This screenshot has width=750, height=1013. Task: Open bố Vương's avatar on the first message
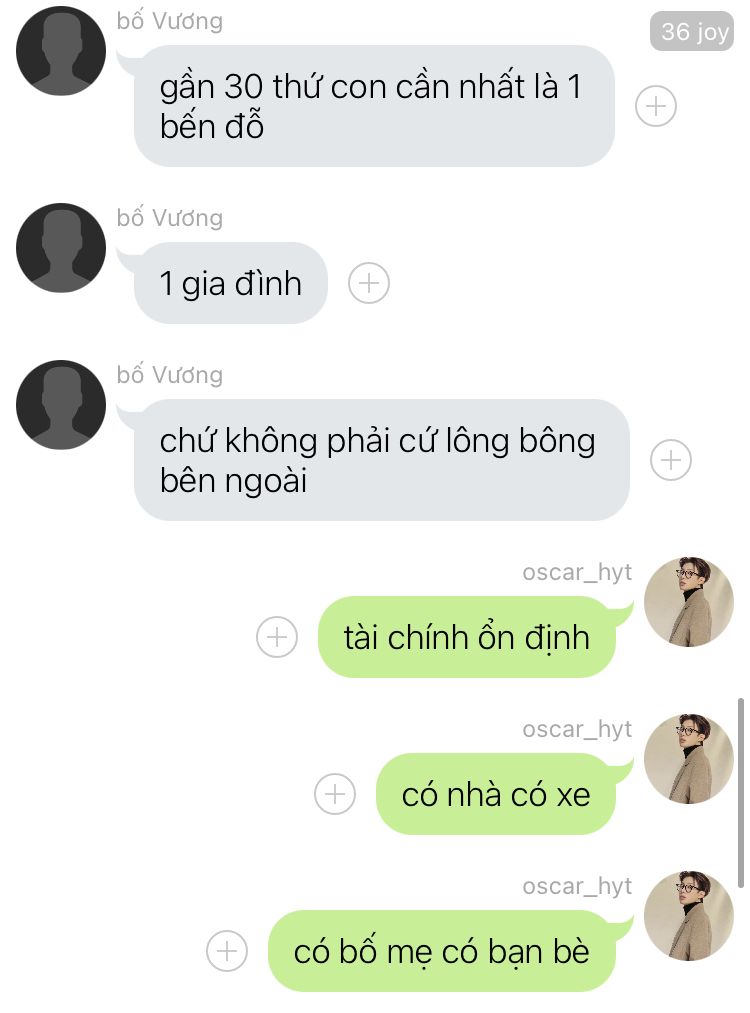pyautogui.click(x=61, y=51)
